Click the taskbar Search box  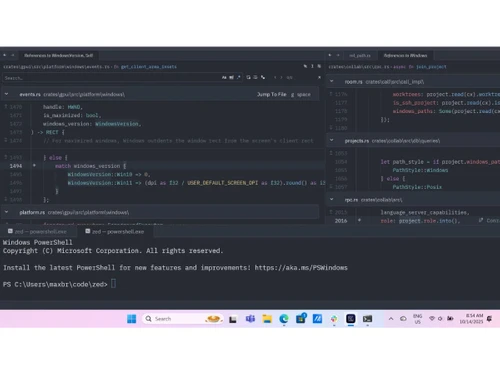(x=182, y=319)
